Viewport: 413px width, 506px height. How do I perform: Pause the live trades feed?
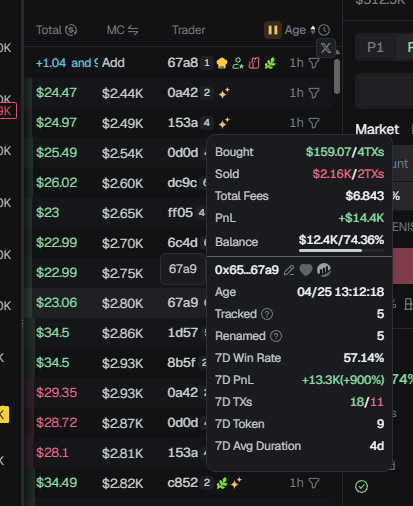pyautogui.click(x=273, y=30)
